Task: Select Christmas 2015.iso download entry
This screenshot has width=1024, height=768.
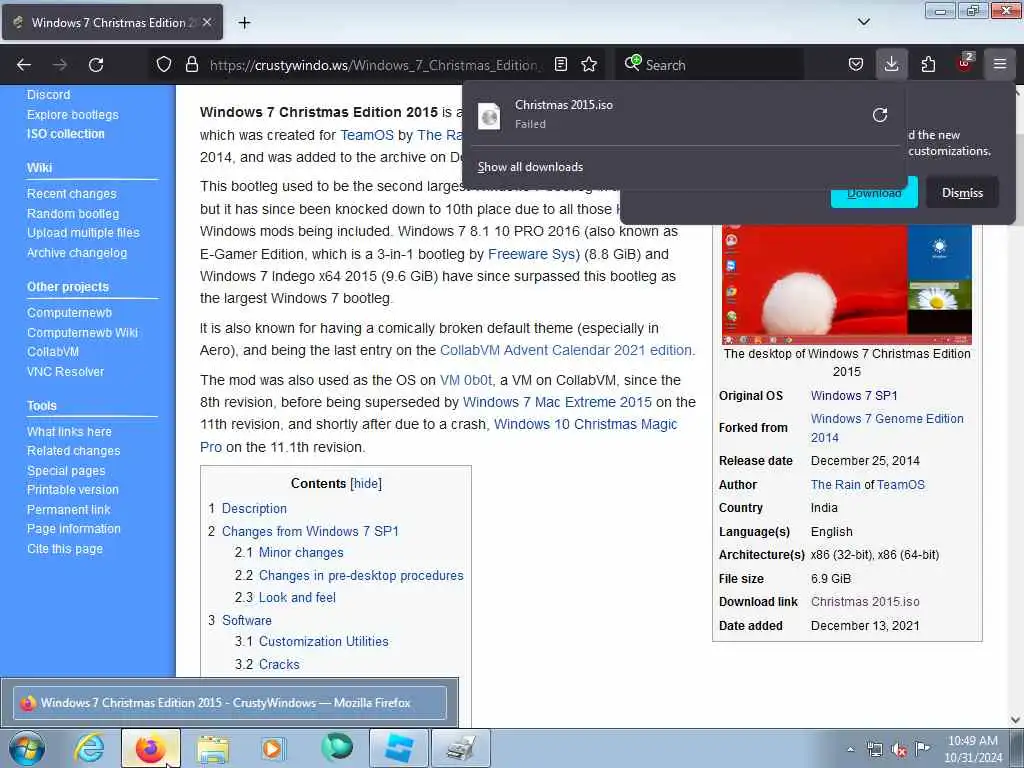Action: (684, 115)
